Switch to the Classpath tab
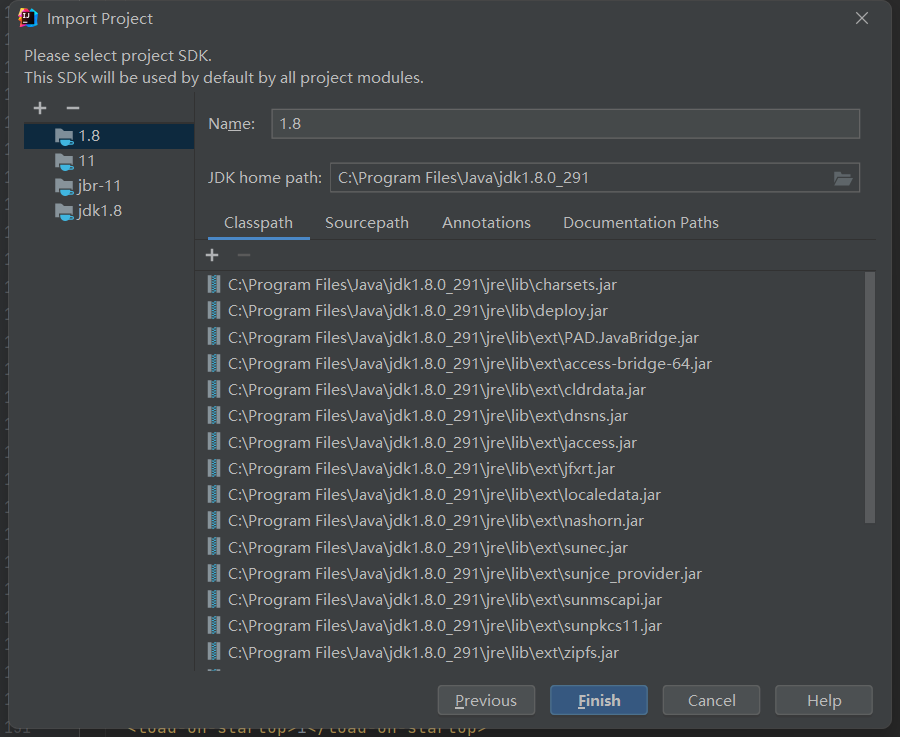Viewport: 900px width, 737px height. [x=258, y=223]
